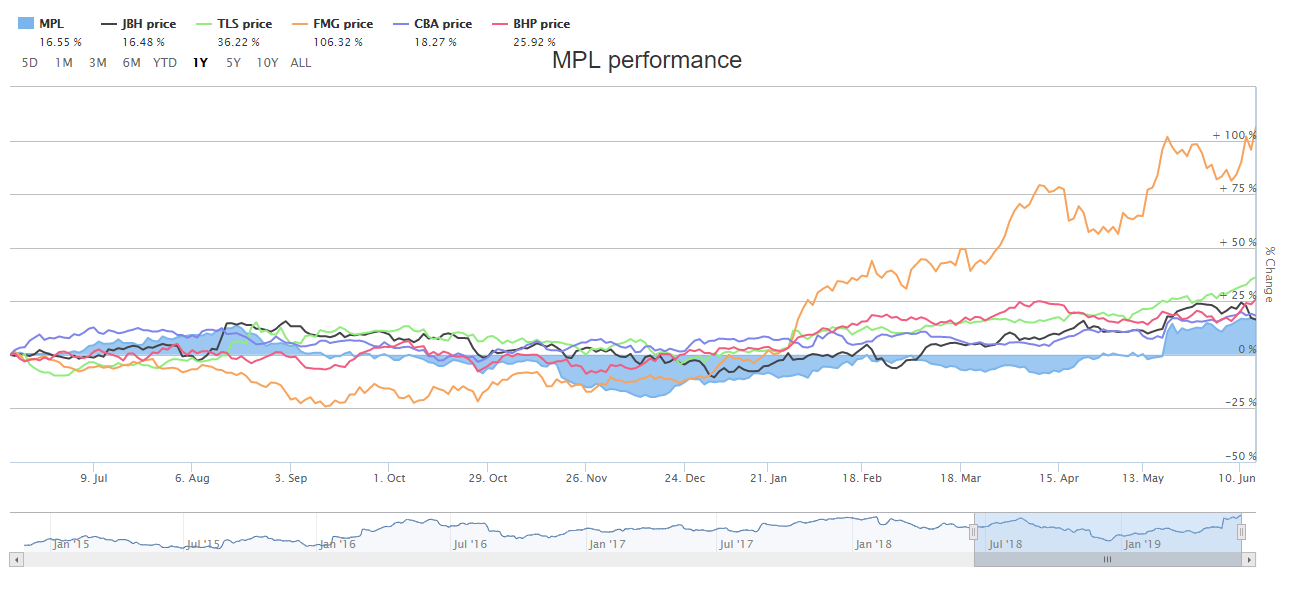Click Jan '16 in the navigator
Screen dimensions: 1290x590
point(337,545)
